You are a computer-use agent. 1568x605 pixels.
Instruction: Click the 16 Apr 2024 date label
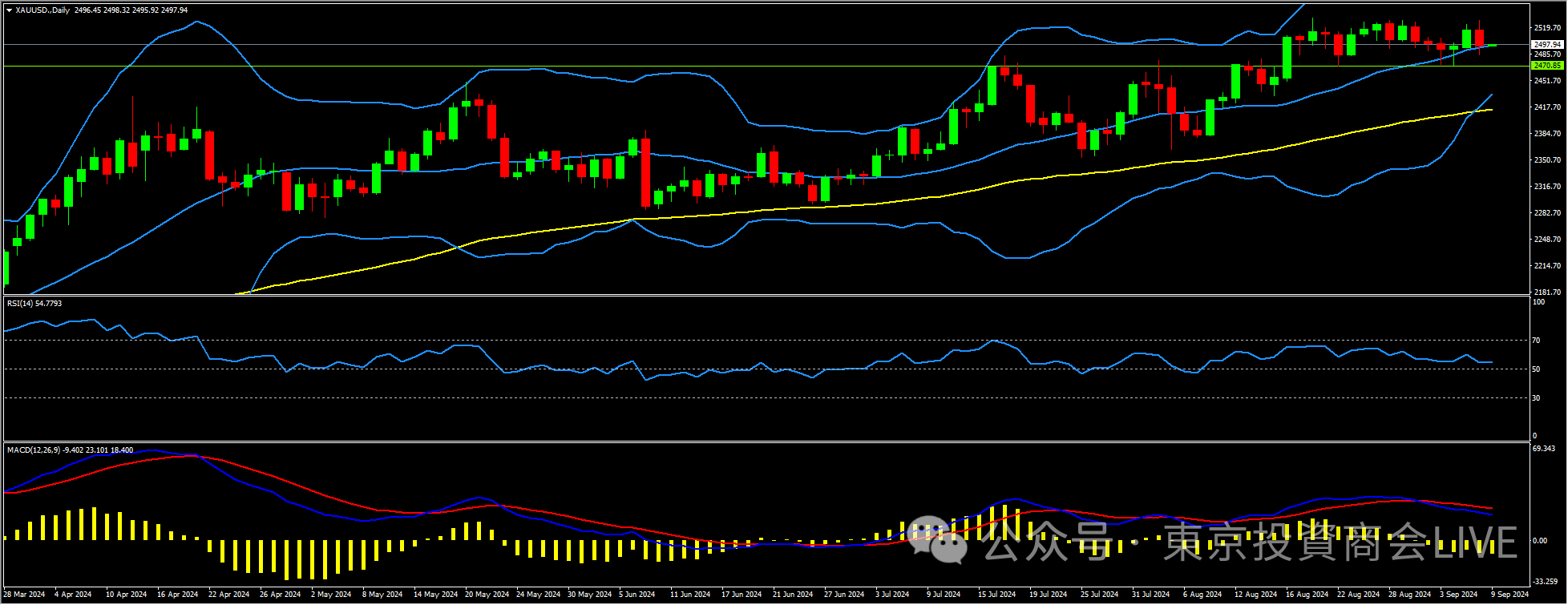point(177,595)
